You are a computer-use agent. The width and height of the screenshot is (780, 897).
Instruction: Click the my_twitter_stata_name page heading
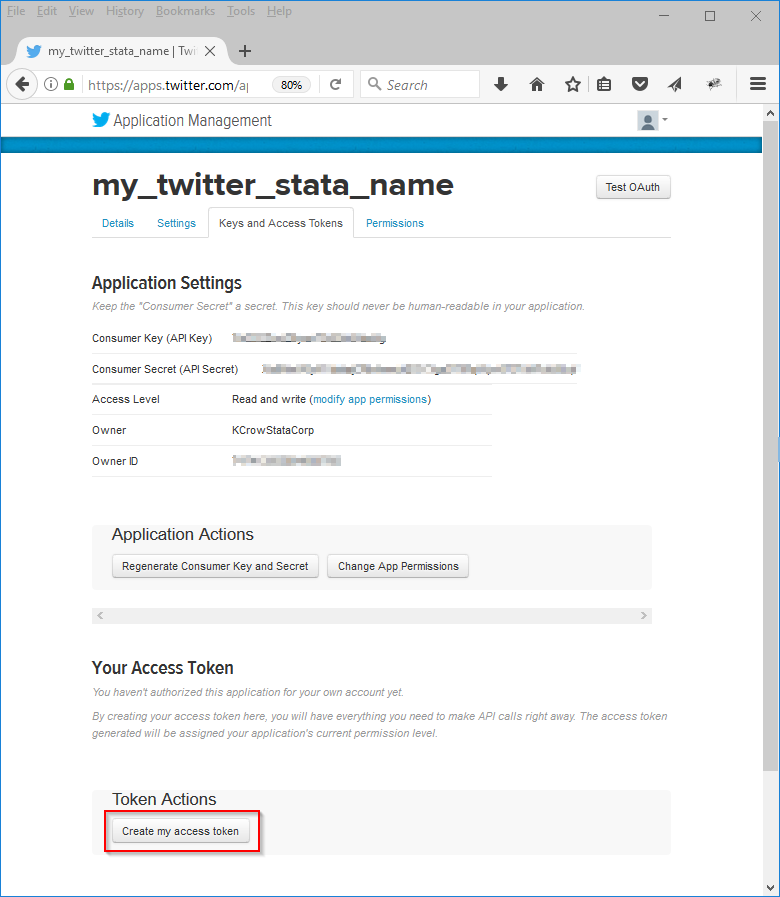tap(273, 185)
